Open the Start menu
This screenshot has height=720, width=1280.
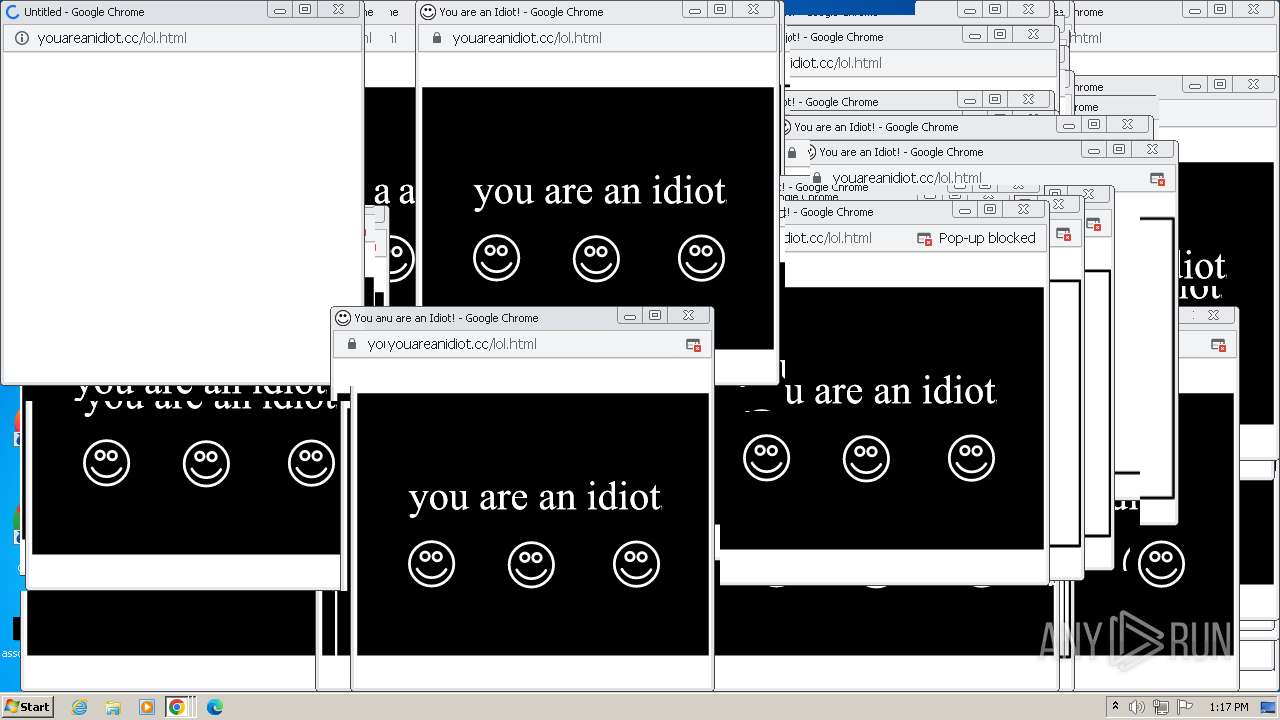pos(27,707)
